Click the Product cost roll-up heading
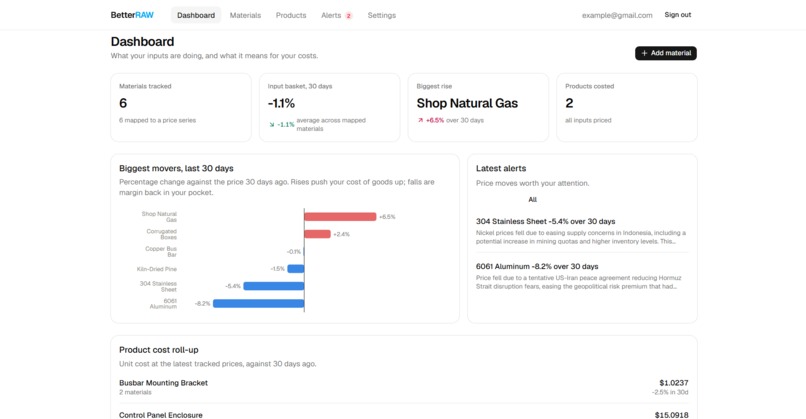 pos(159,350)
